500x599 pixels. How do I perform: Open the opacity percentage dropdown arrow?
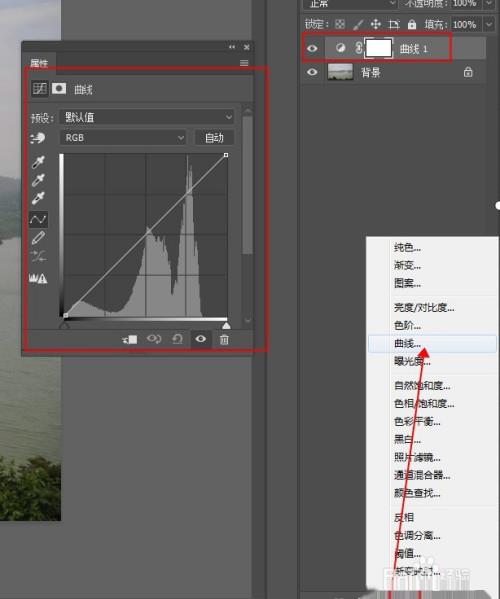(489, 4)
